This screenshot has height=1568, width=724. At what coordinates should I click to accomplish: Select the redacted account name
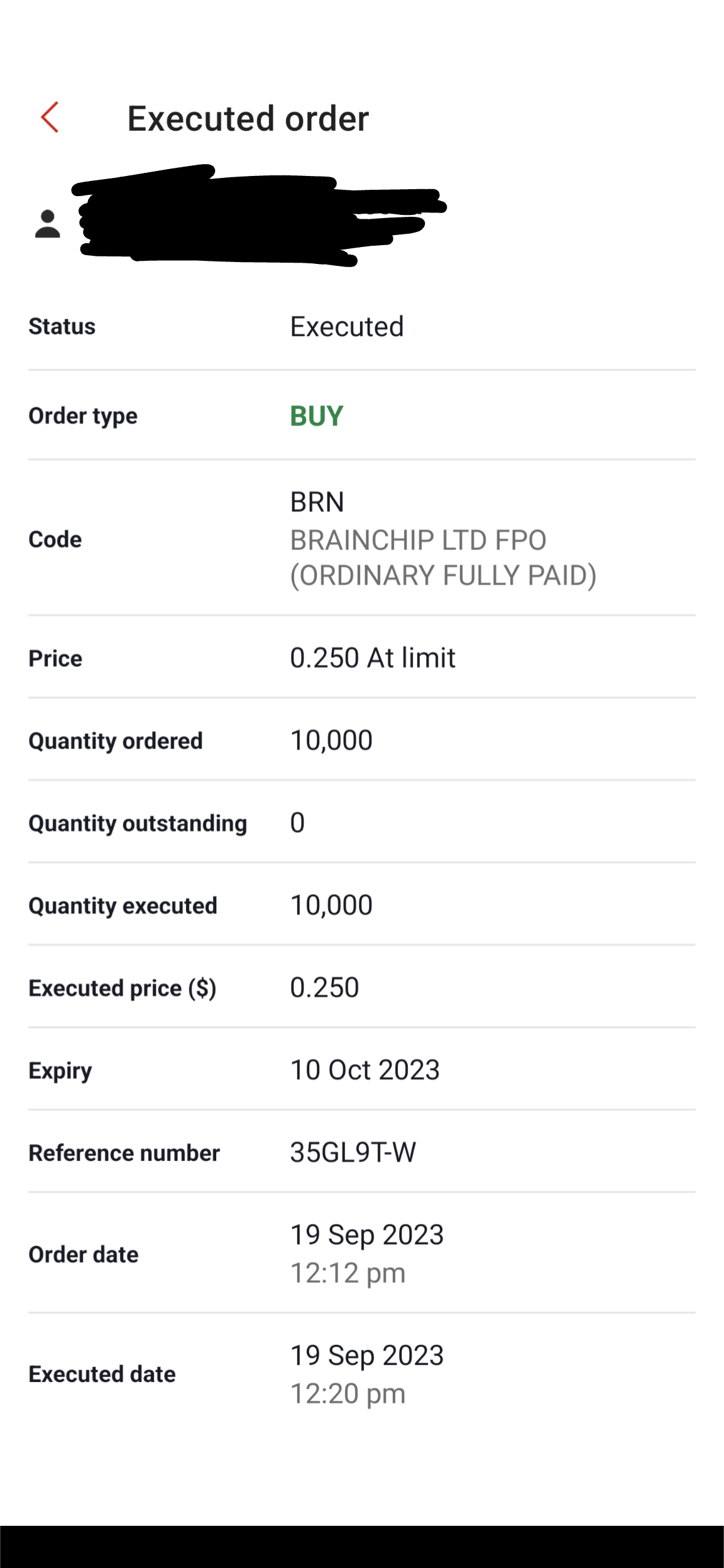[x=251, y=217]
